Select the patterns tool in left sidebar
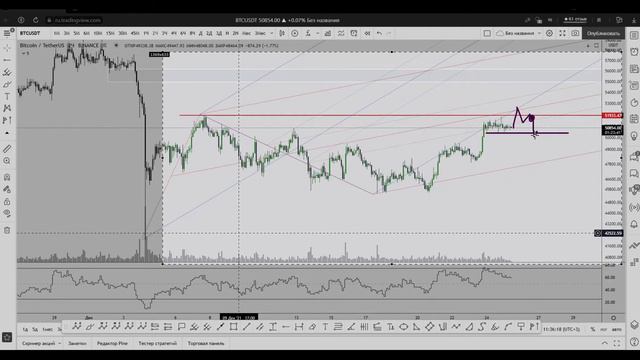Viewport: 640px width, 360px height. [7, 109]
